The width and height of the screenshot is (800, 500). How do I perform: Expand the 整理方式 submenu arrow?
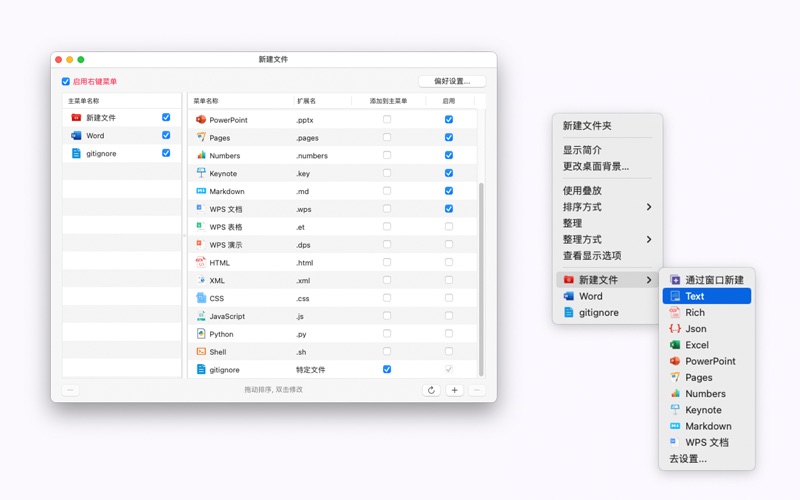pyautogui.click(x=649, y=240)
